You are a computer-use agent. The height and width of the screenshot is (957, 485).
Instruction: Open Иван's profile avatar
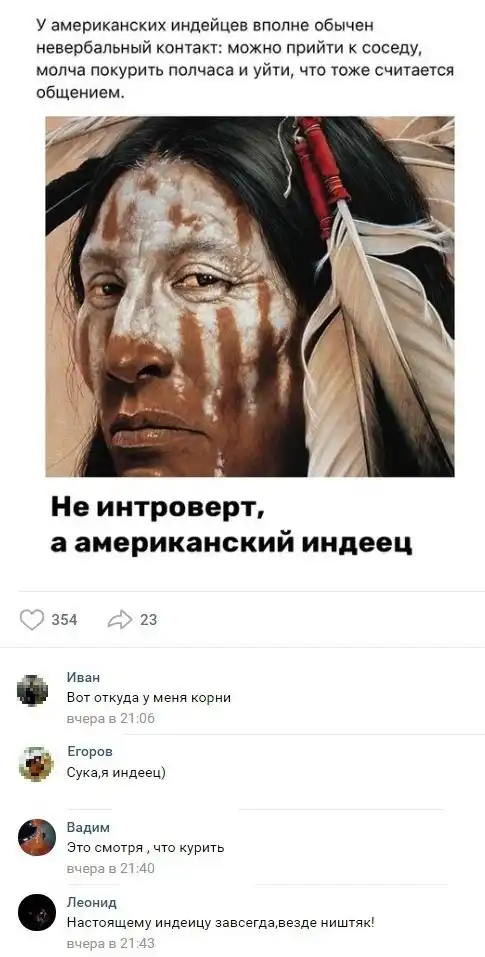pos(33,691)
